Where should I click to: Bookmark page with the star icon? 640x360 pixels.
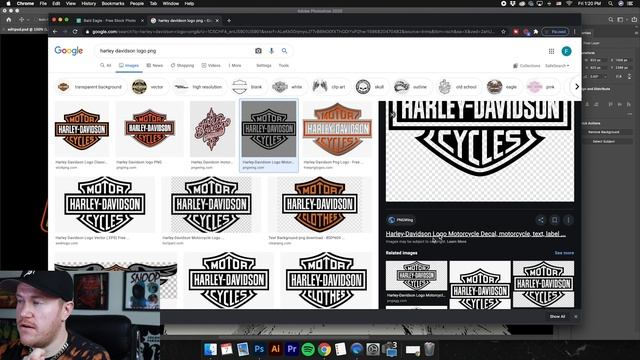pos(503,31)
